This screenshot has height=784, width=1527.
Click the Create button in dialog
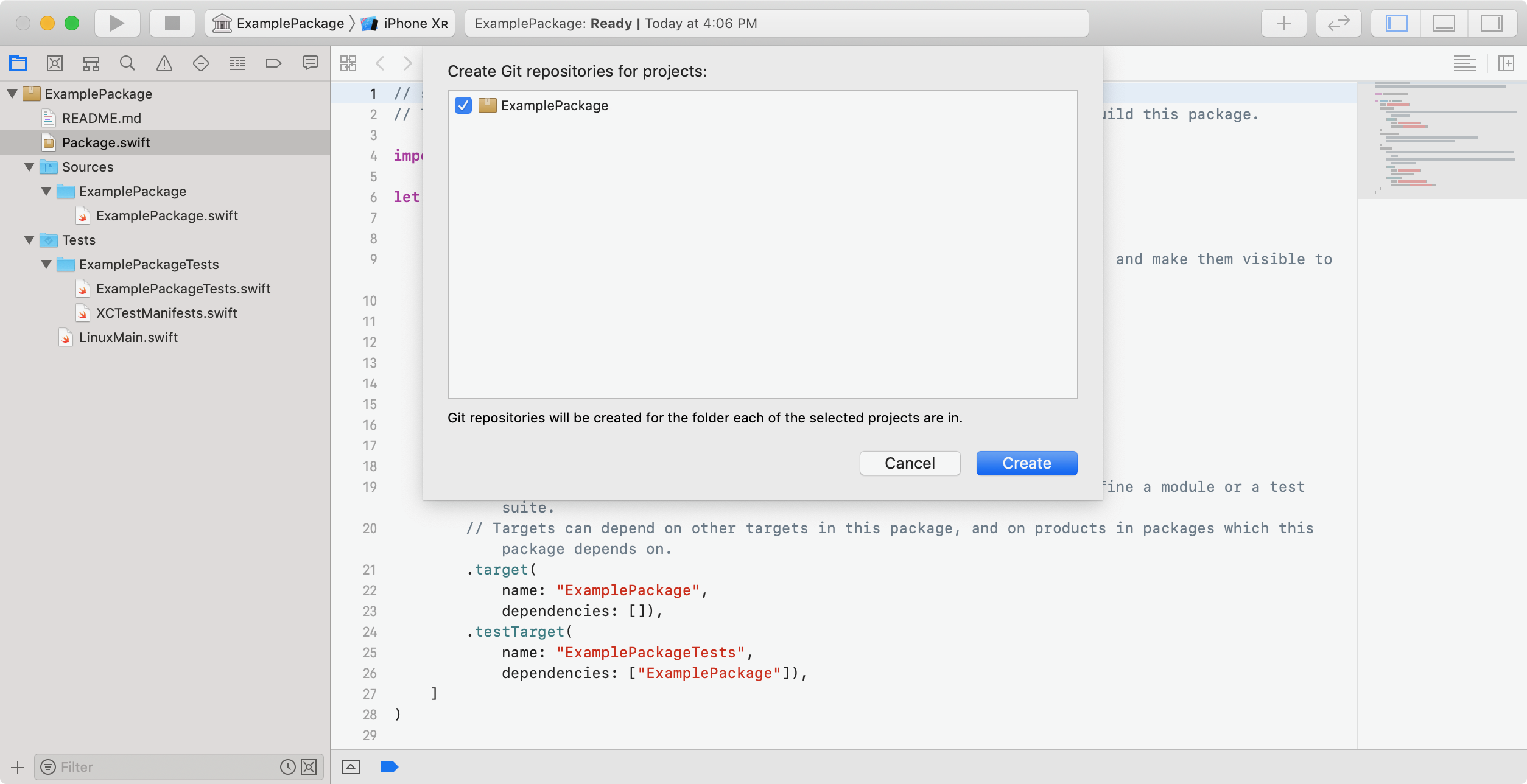[1026, 463]
